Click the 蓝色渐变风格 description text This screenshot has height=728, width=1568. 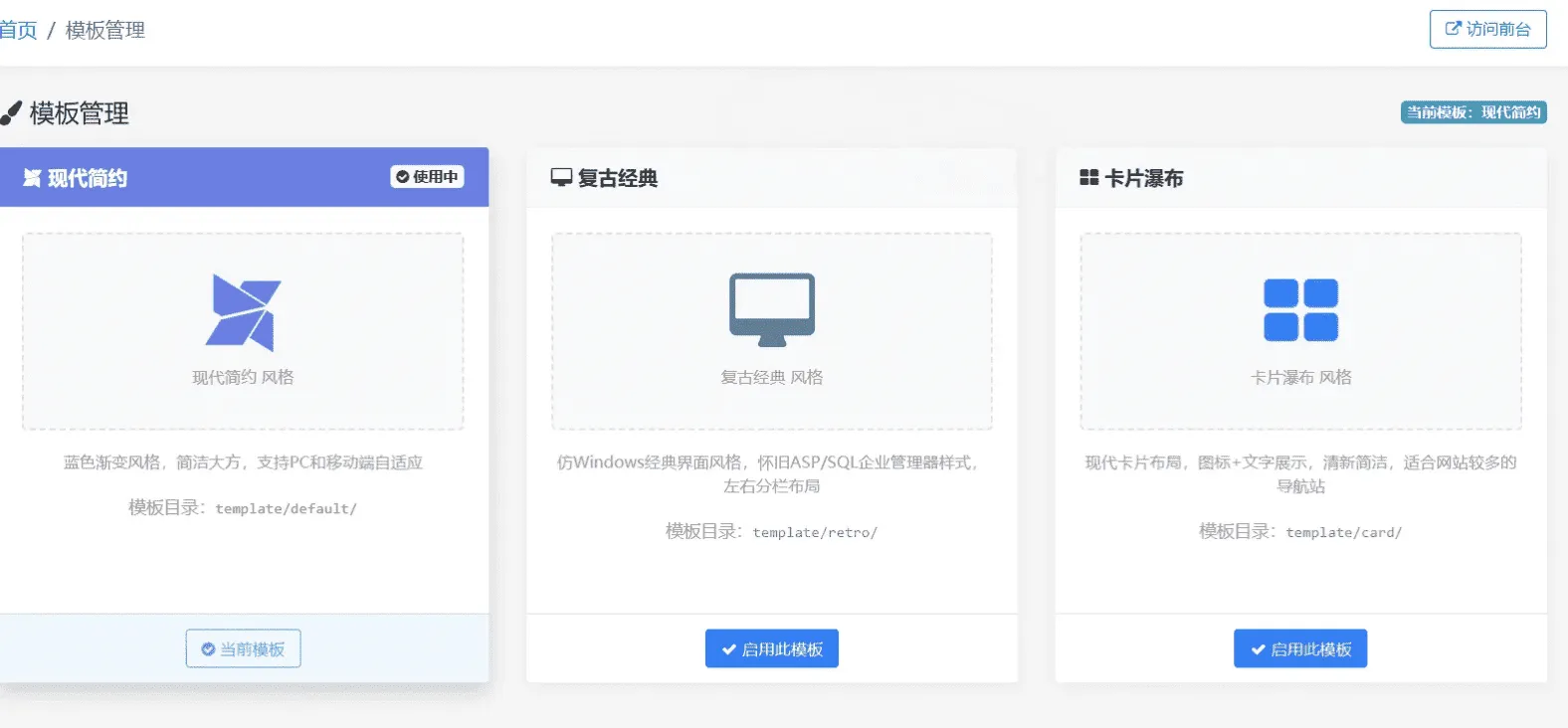click(243, 462)
